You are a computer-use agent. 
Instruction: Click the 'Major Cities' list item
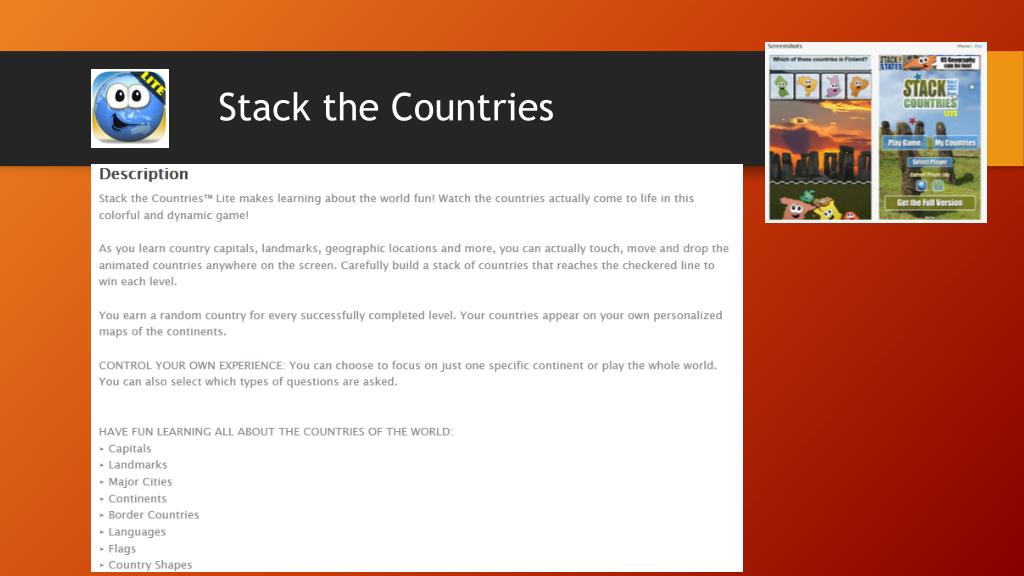[x=140, y=482]
